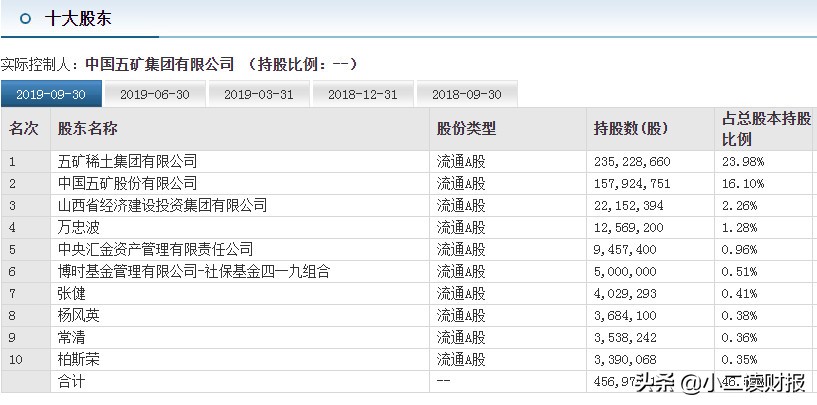Click the 持股数(股) column header

[630, 129]
